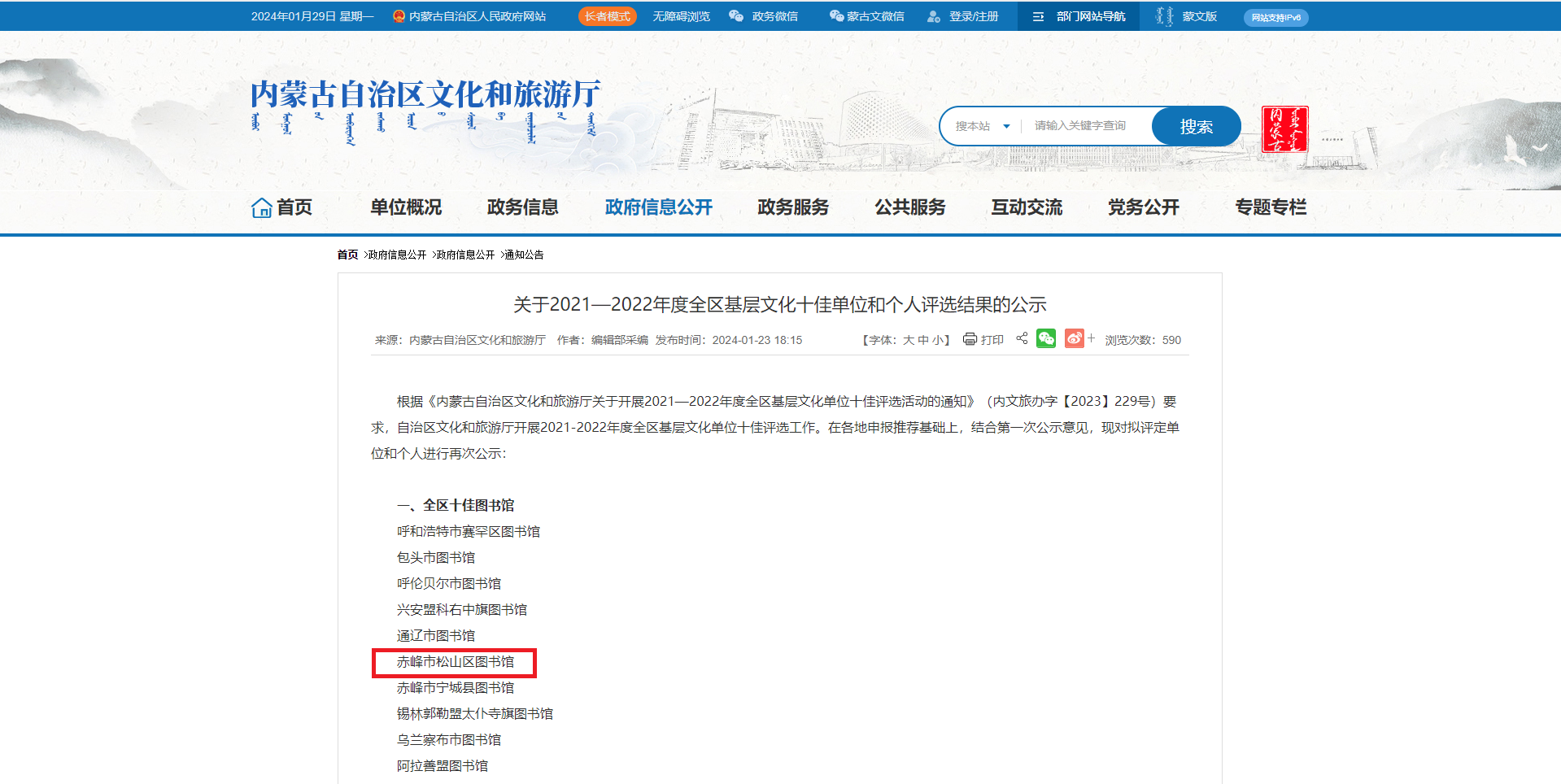Click the printer icon to print article

(x=970, y=339)
